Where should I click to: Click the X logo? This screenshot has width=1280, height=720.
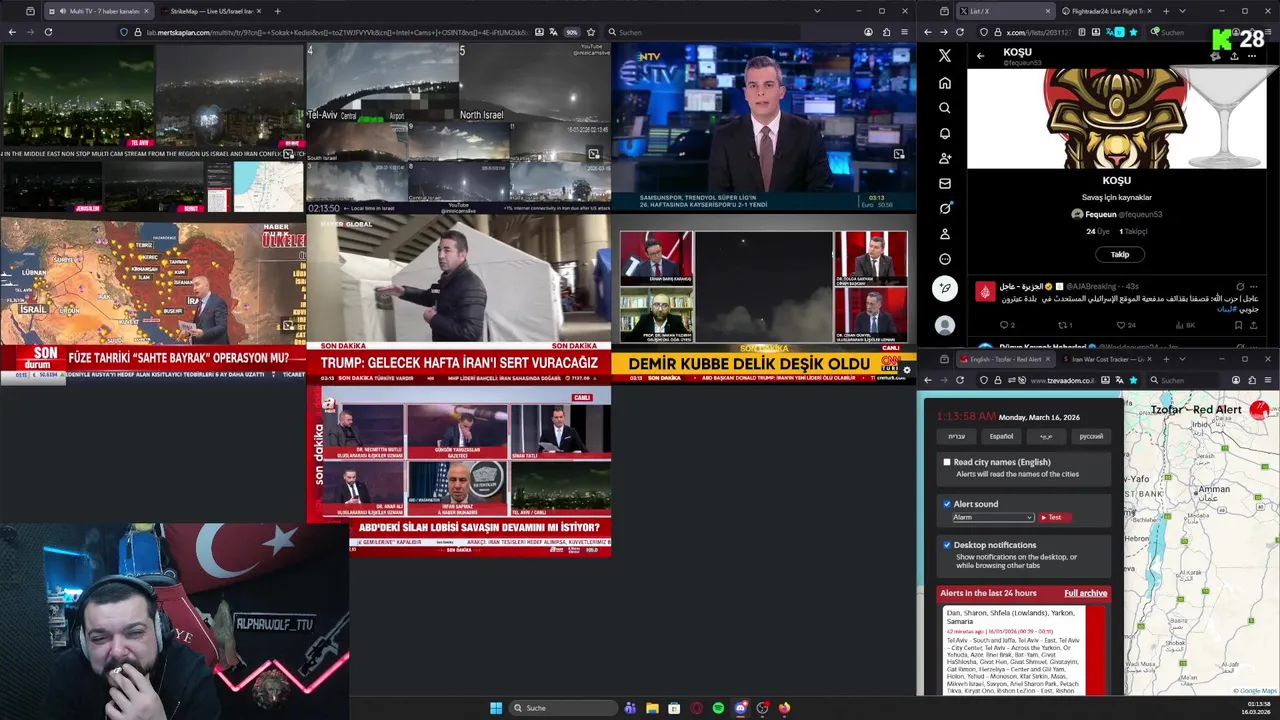(x=945, y=56)
